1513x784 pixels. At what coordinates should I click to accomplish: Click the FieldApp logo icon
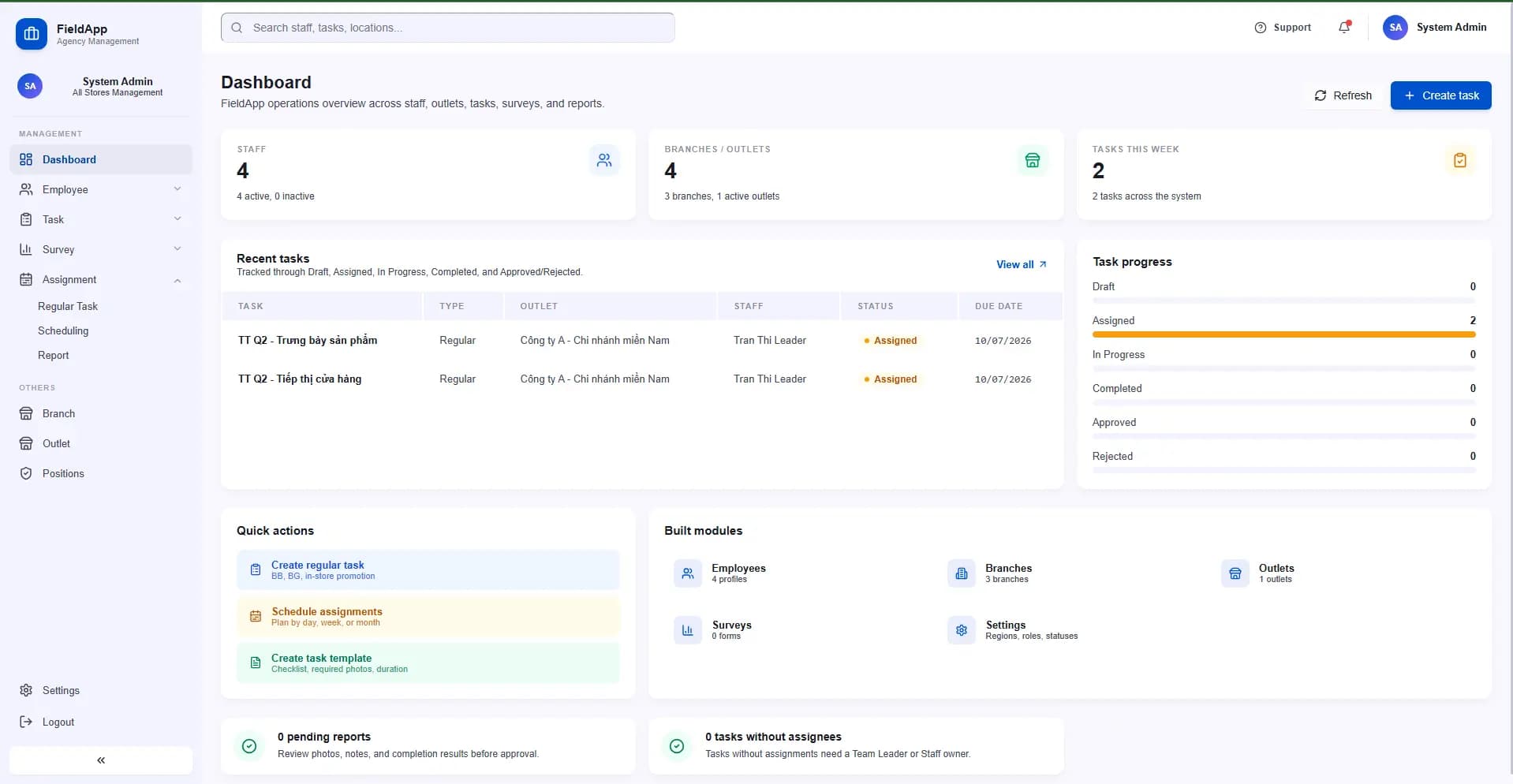(x=32, y=34)
